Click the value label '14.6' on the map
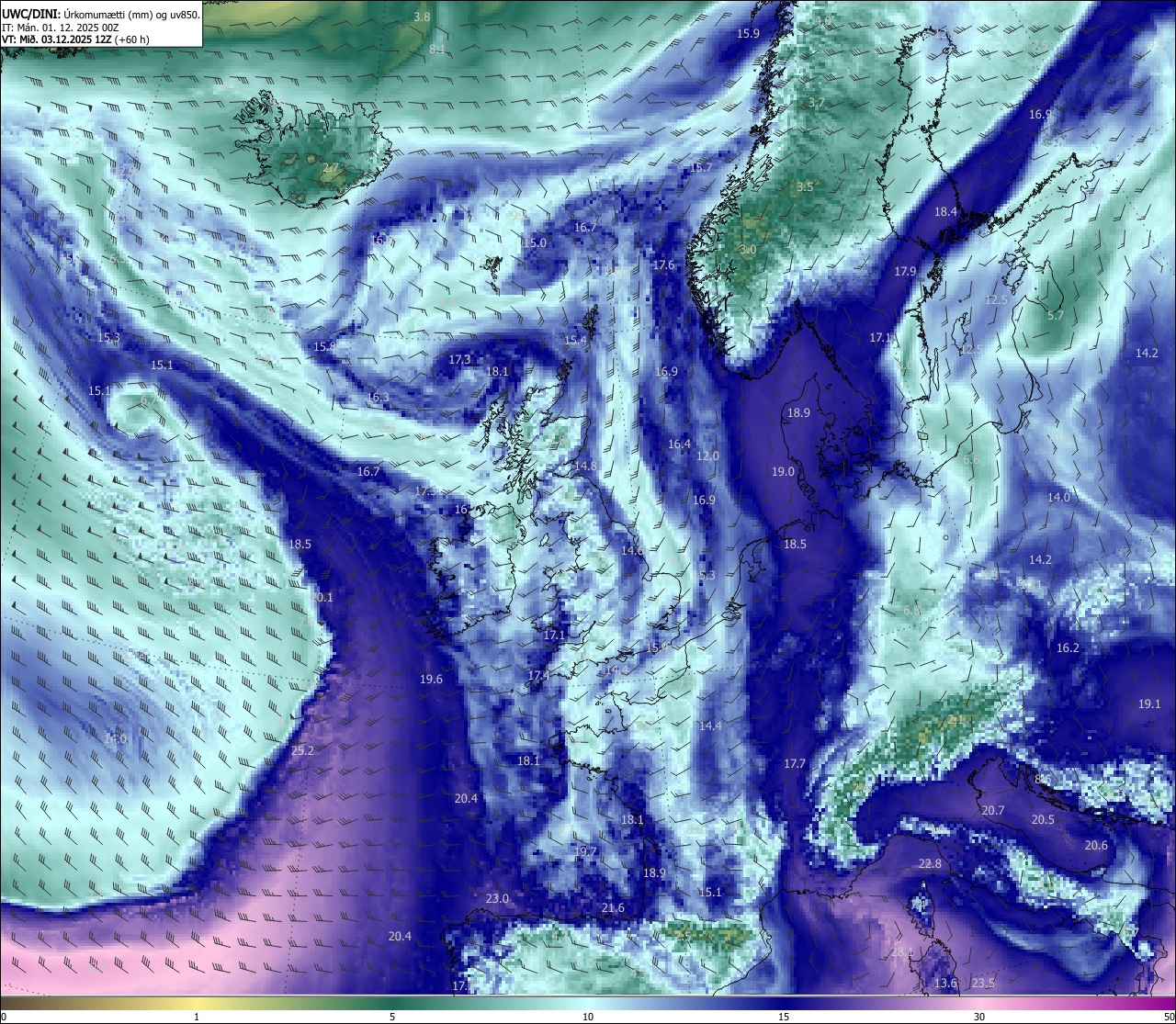Image resolution: width=1176 pixels, height=1024 pixels. pos(632,551)
